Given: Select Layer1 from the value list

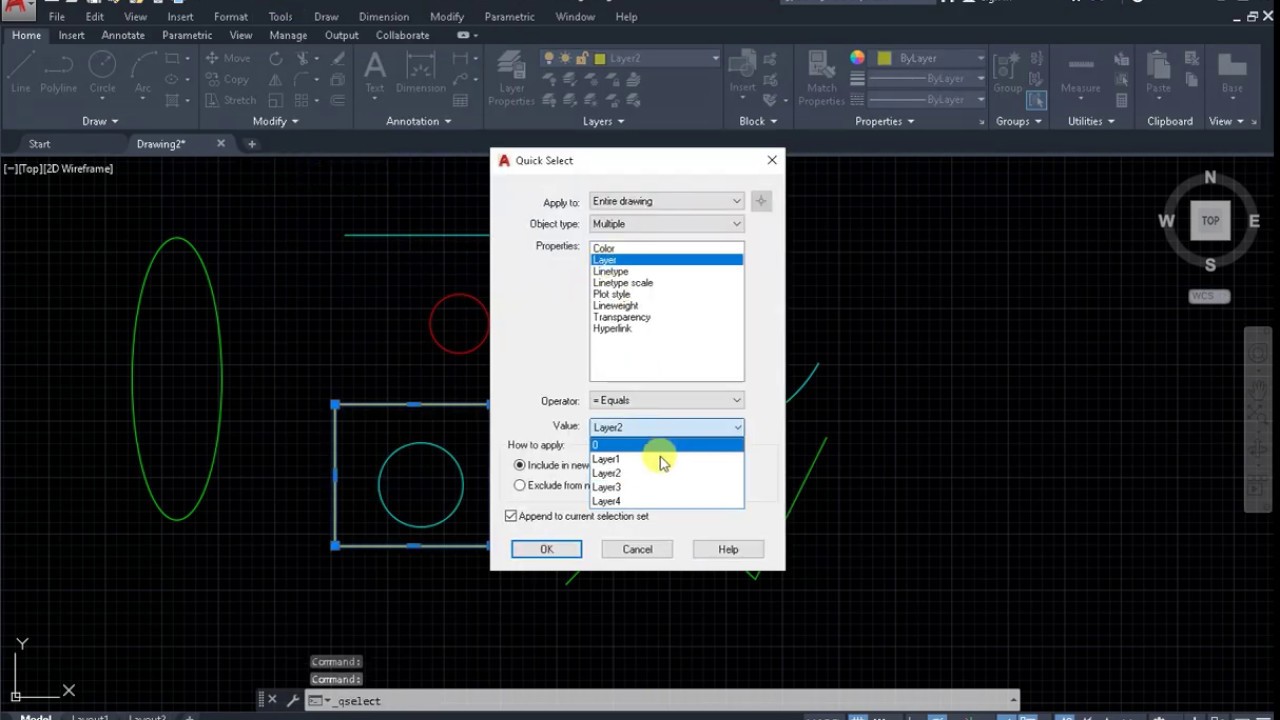Looking at the screenshot, I should click(667, 459).
